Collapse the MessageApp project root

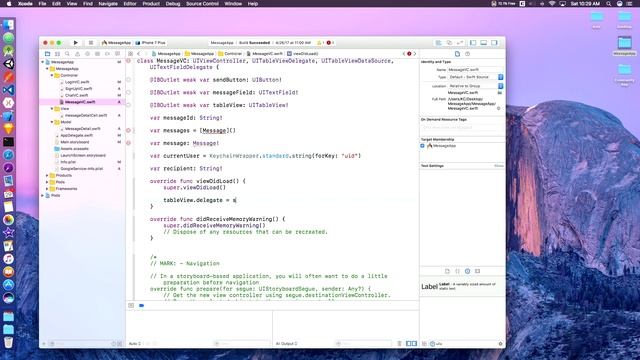43,62
